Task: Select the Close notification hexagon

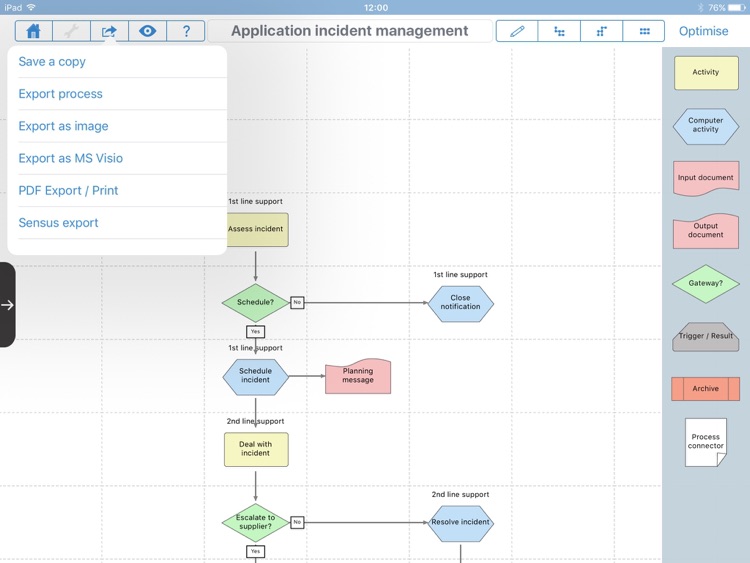Action: [x=461, y=304]
